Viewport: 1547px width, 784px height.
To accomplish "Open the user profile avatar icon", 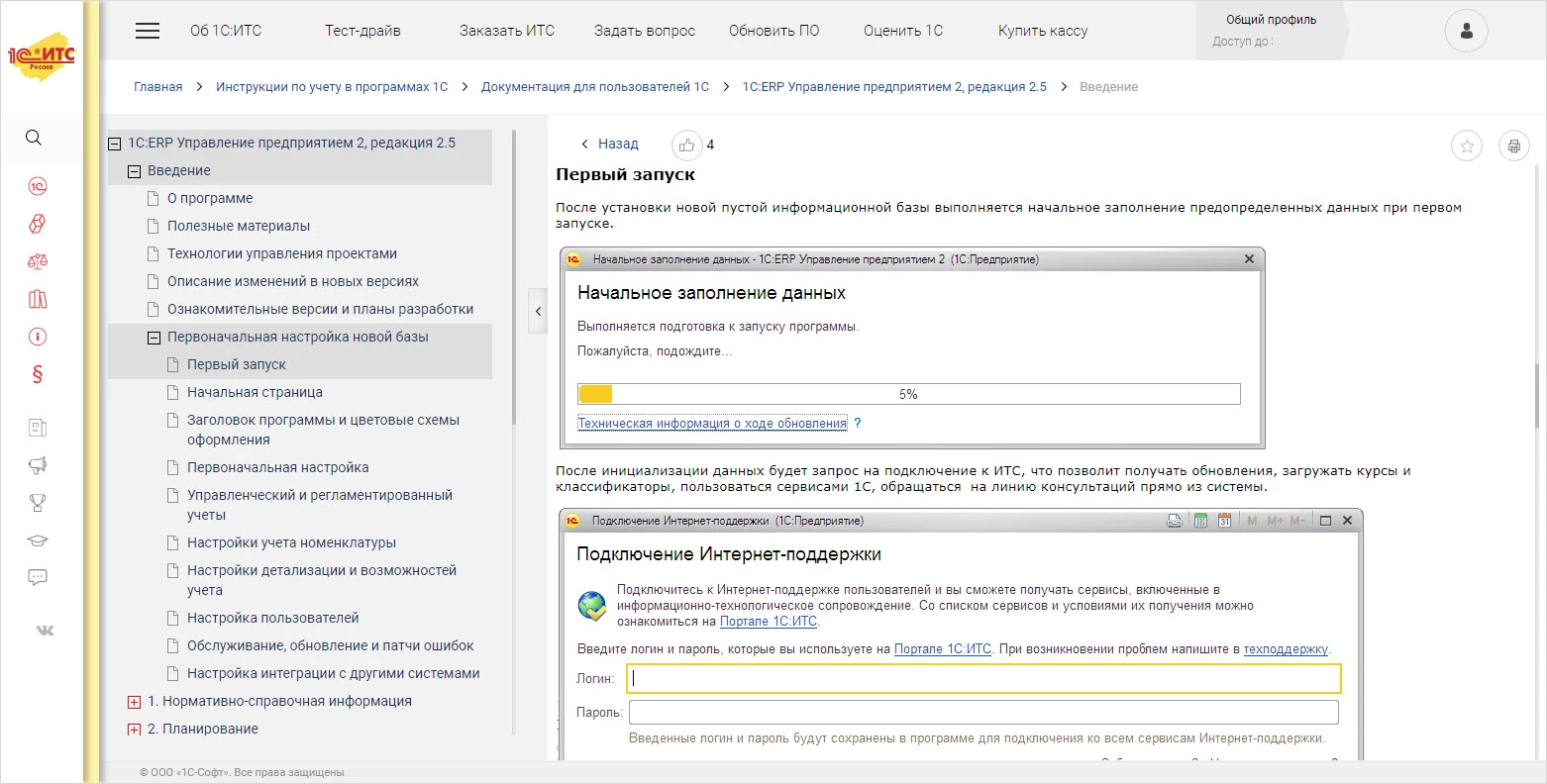I will click(x=1466, y=32).
